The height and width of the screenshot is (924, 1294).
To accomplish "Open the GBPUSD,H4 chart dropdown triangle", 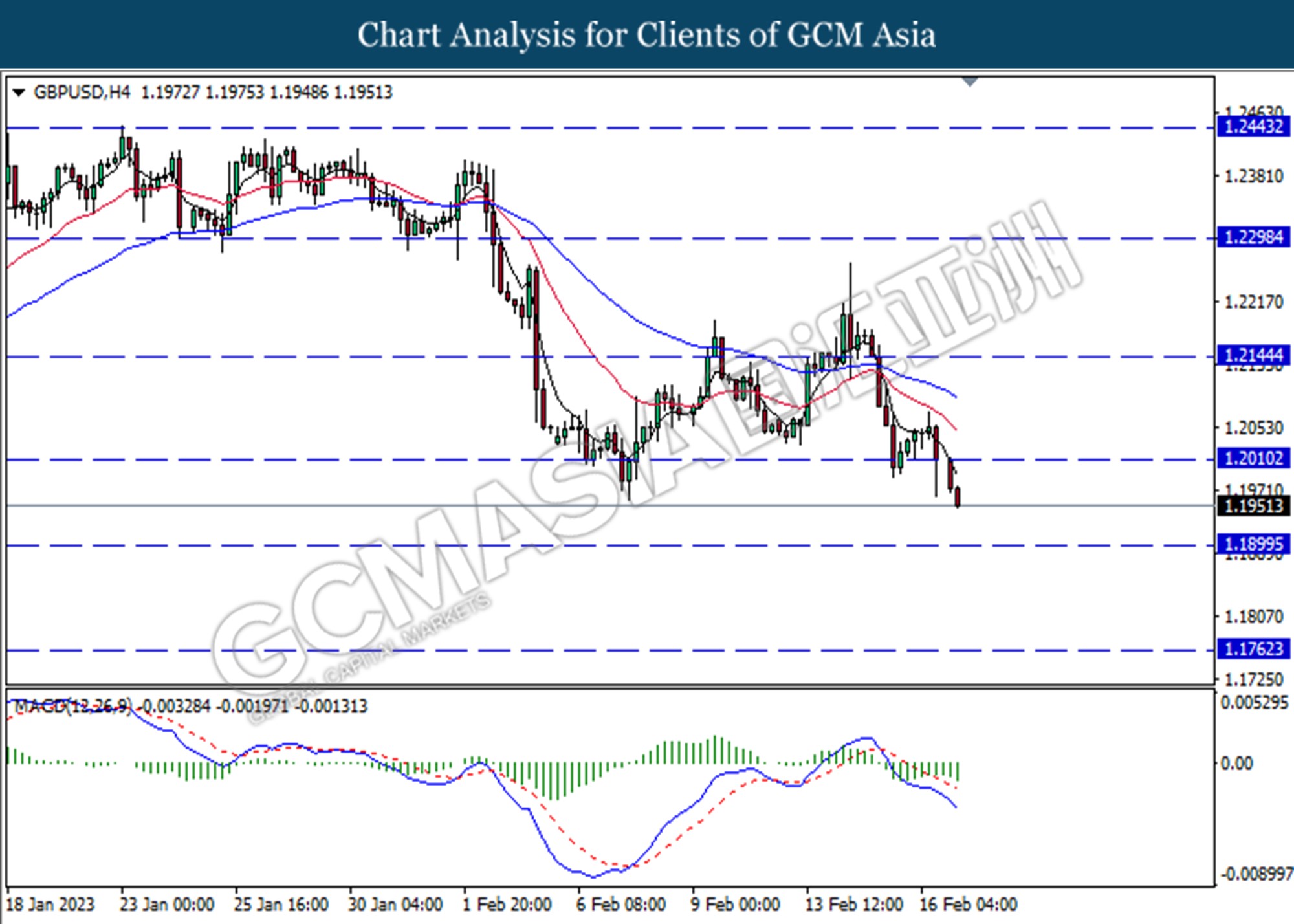I will pos(19,93).
